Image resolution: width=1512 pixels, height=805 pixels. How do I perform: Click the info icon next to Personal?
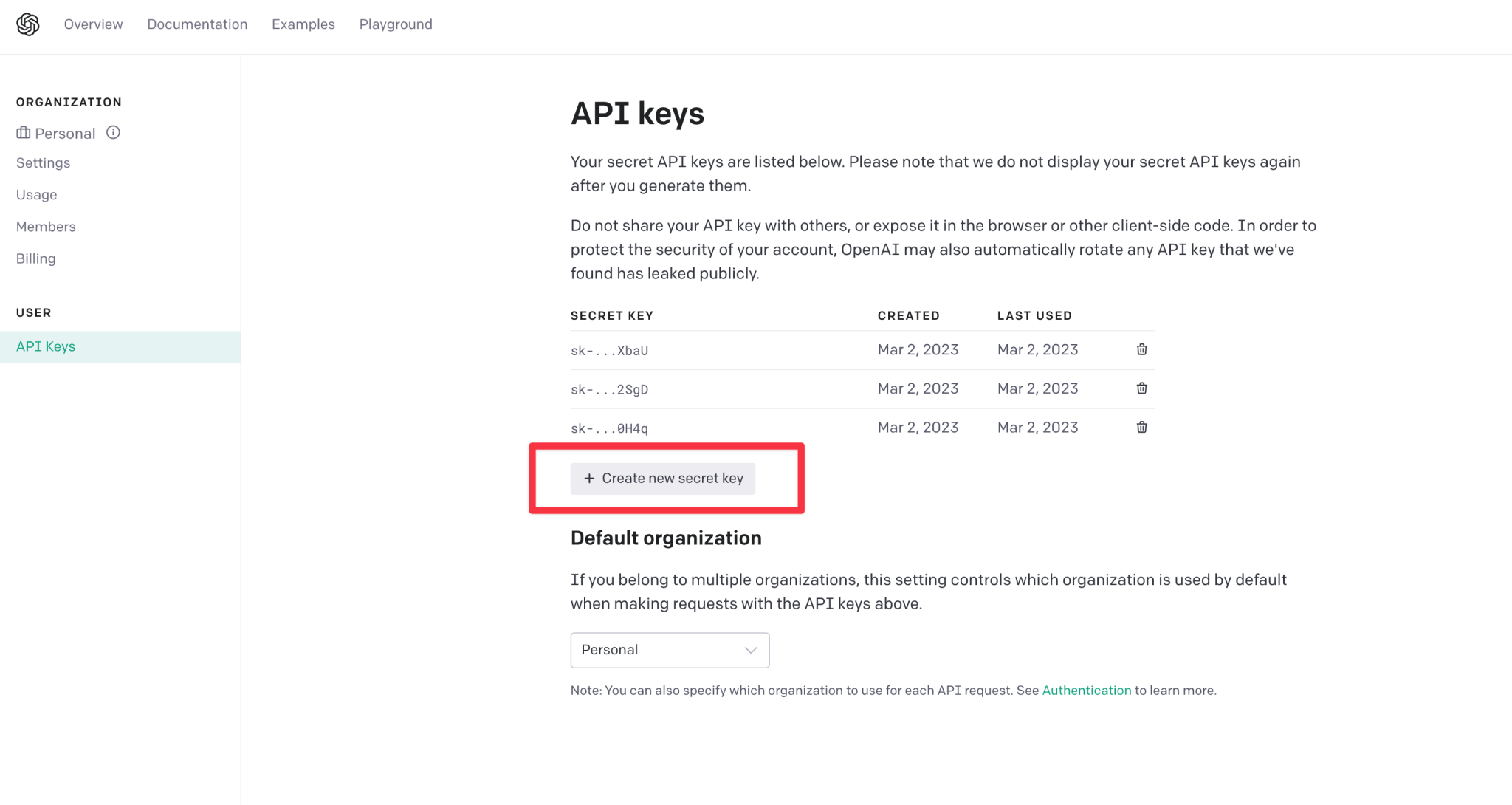tap(113, 133)
